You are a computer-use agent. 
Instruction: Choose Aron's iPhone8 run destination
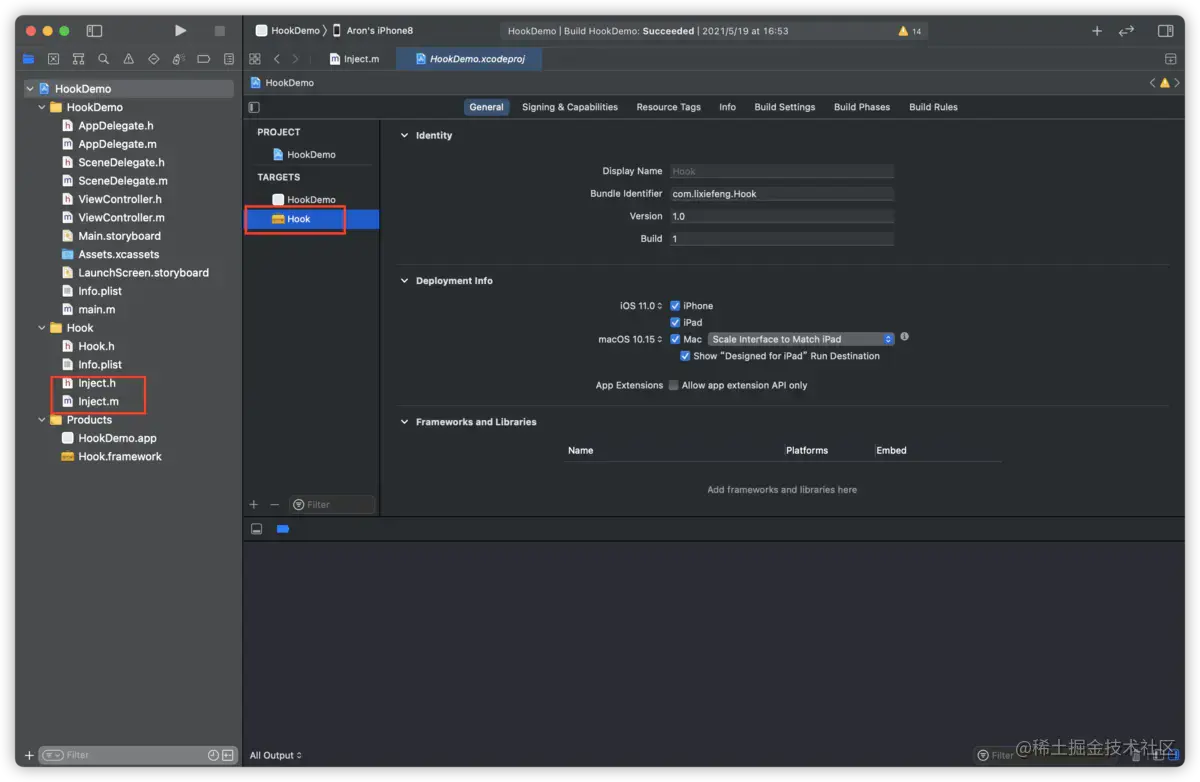tap(372, 31)
